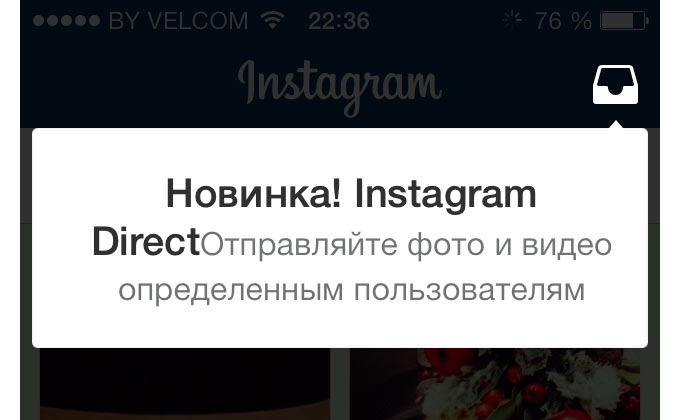Viewport: 680px width, 420px height.
Task: Tap the Instagram logo in header
Action: click(340, 89)
